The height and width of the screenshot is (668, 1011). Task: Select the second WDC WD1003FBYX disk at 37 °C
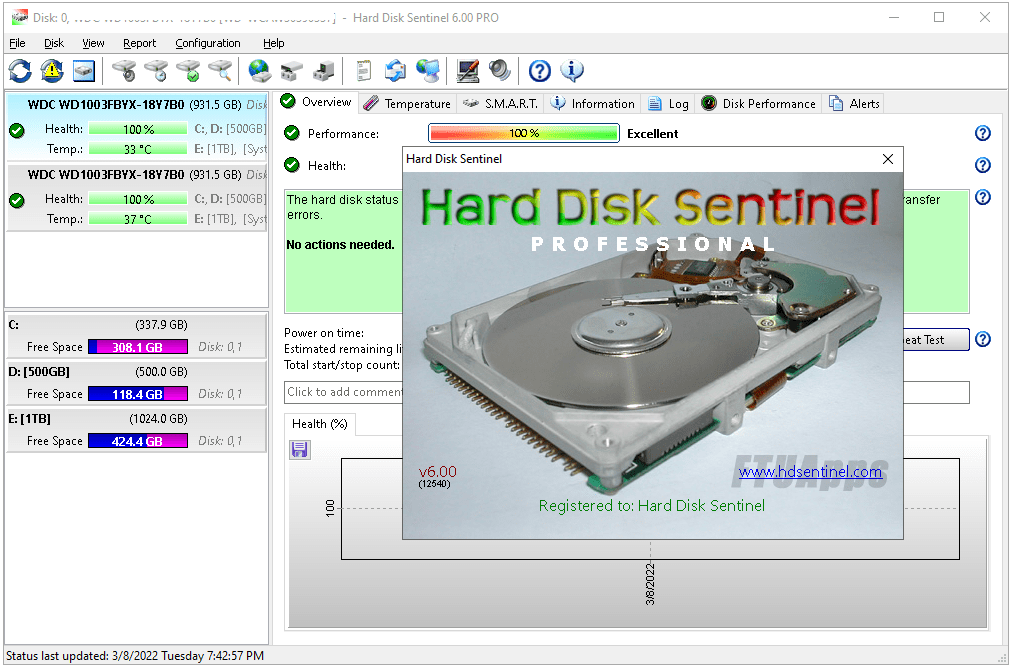tap(137, 197)
